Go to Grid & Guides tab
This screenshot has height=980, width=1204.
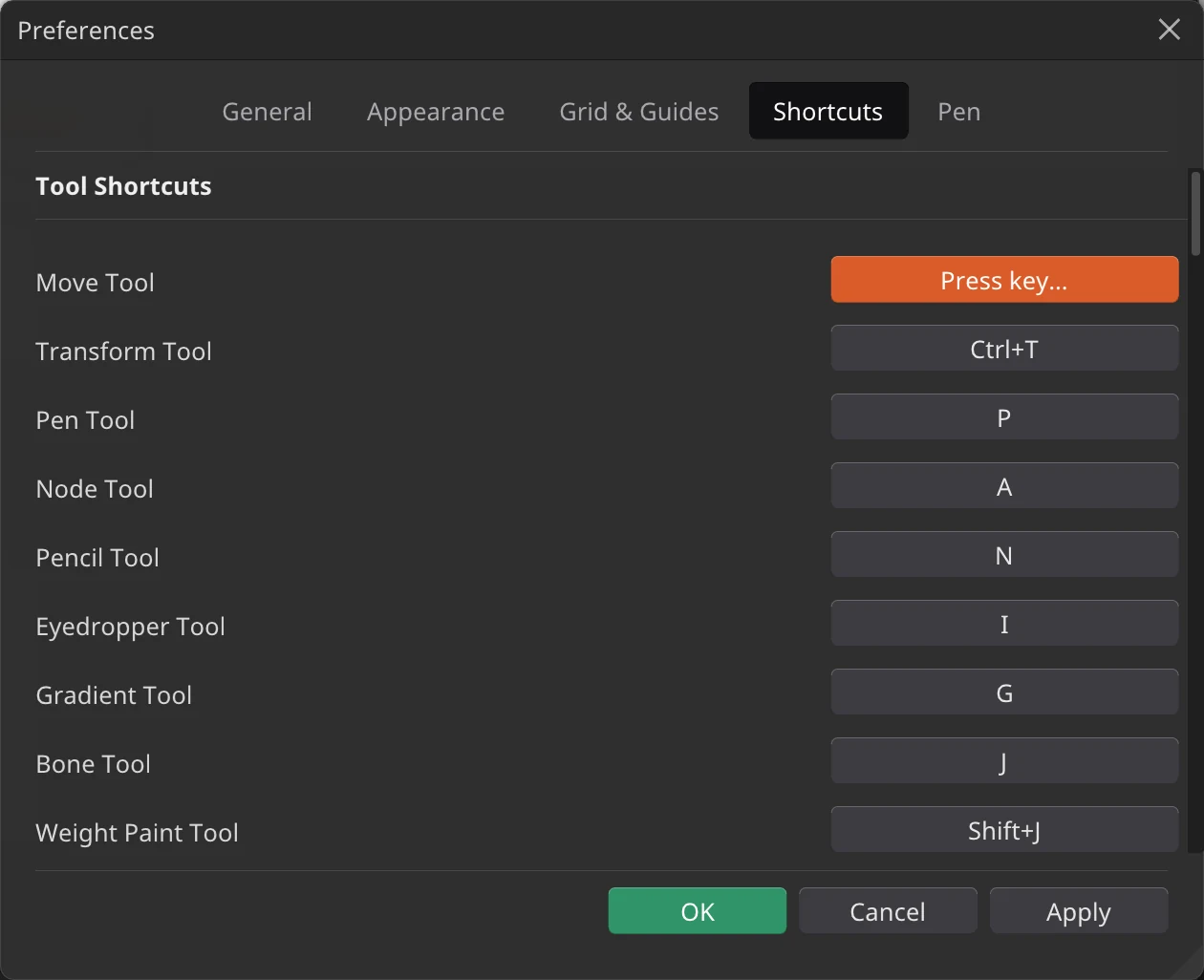(x=639, y=112)
